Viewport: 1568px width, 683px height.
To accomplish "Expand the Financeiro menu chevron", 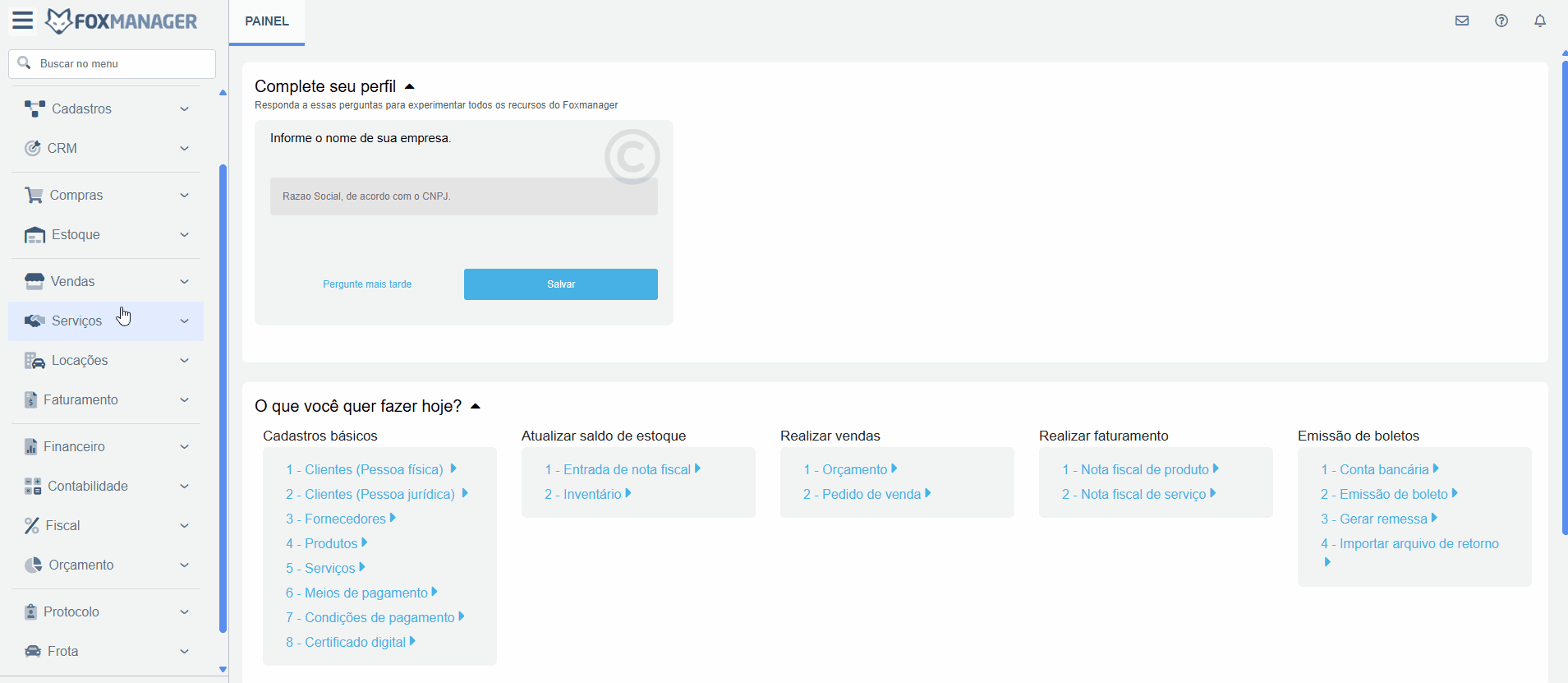I will pyautogui.click(x=185, y=447).
